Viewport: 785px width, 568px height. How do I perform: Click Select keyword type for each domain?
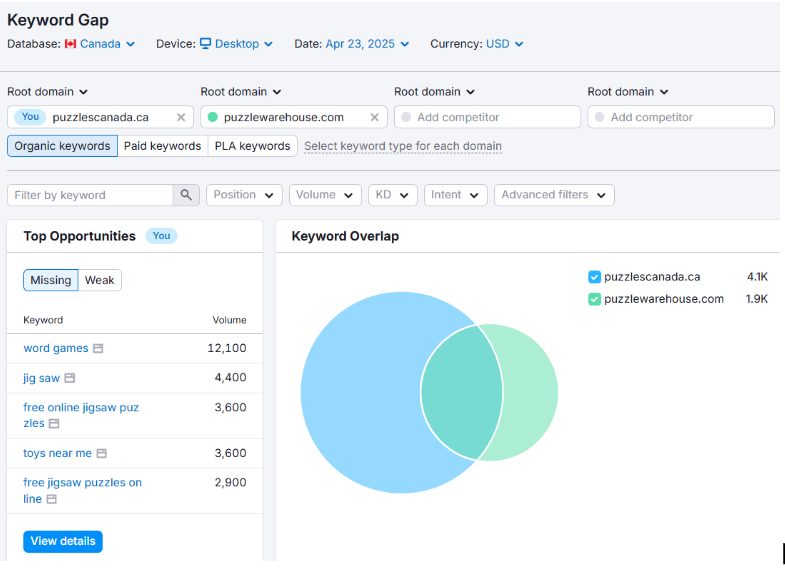[x=403, y=146]
